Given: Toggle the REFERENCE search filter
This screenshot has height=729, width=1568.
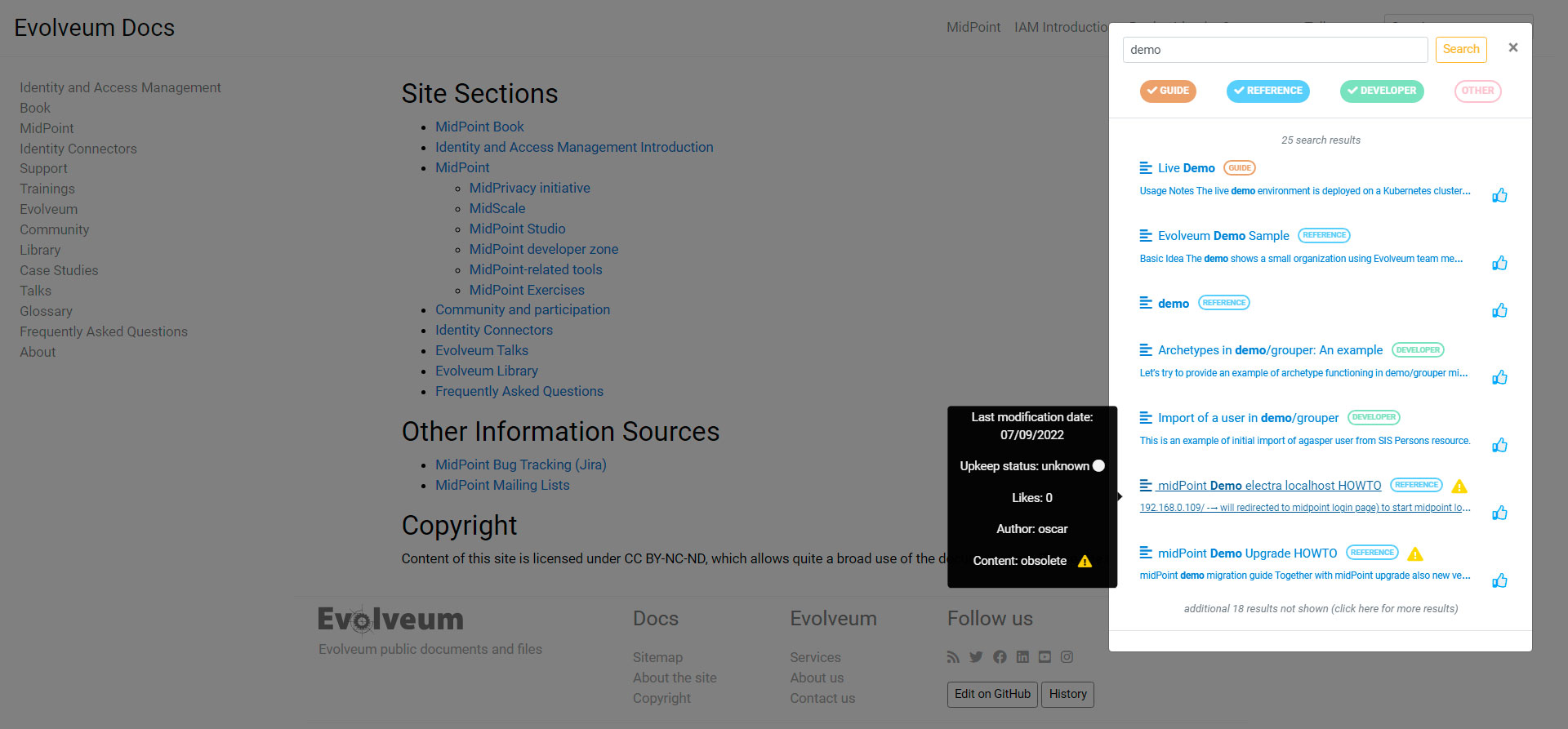Looking at the screenshot, I should tap(1267, 91).
